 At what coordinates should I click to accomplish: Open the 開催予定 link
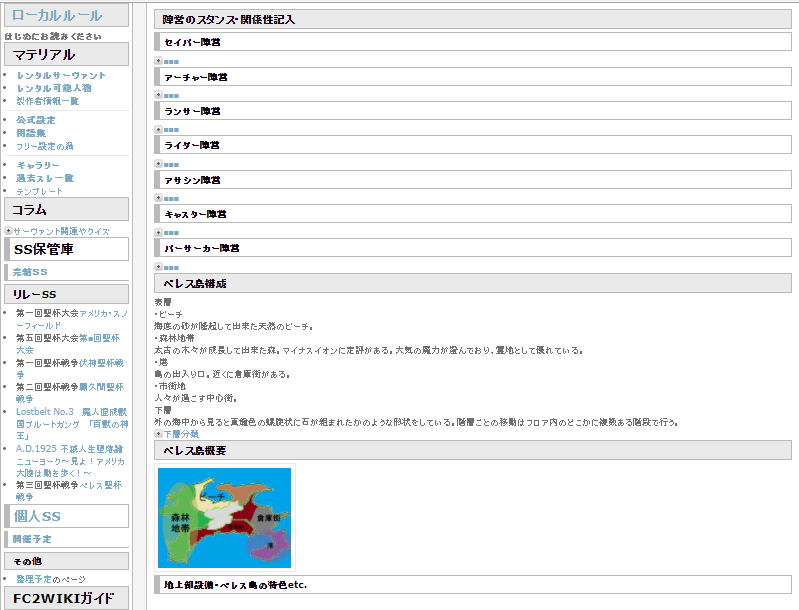[x=32, y=539]
